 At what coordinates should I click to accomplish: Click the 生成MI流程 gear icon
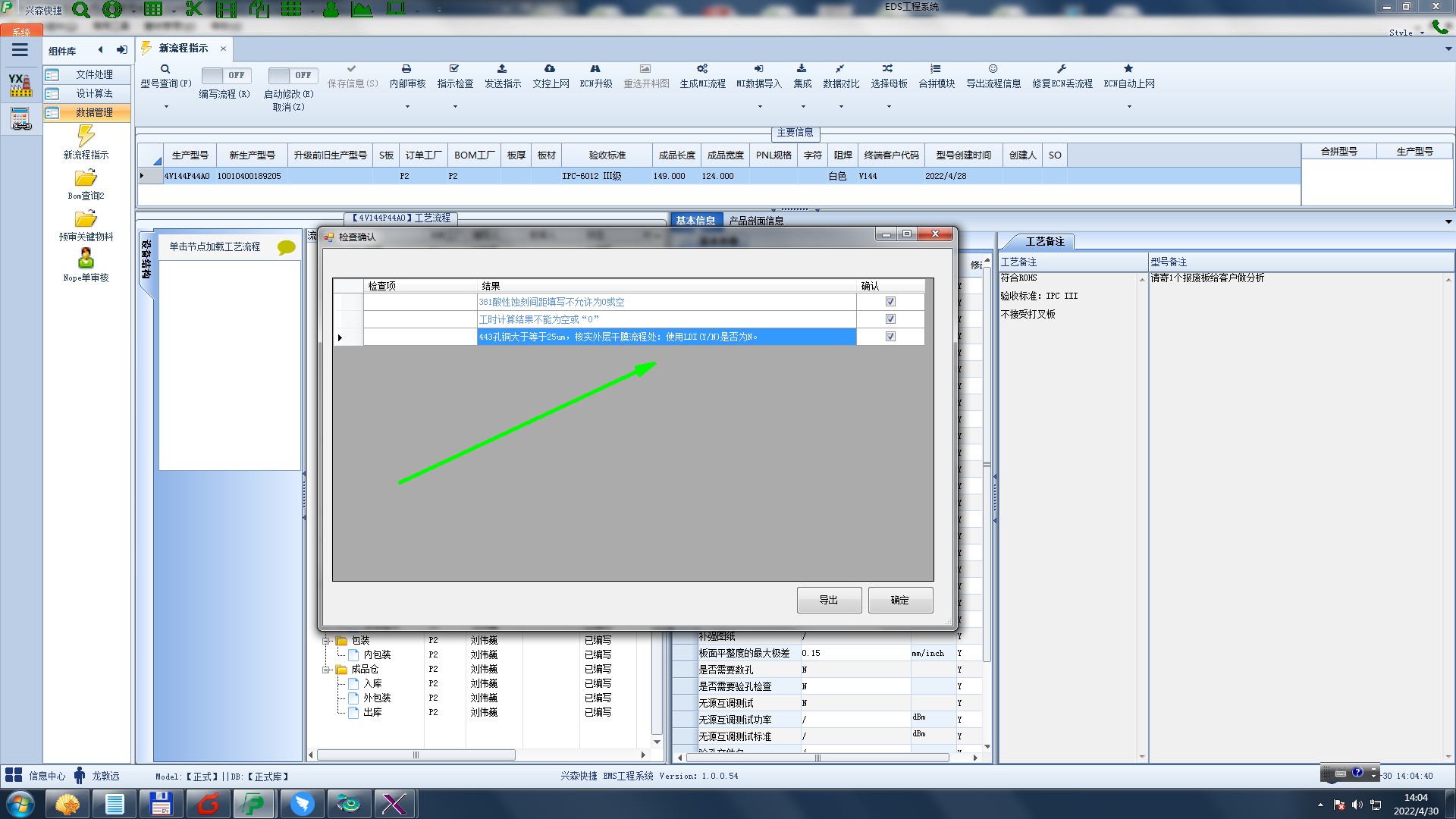tap(702, 69)
